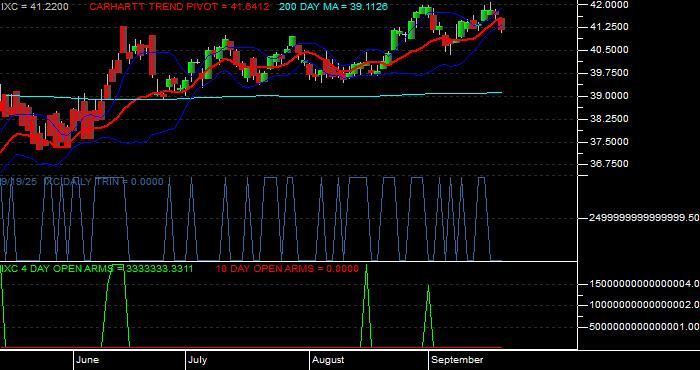Click the latest red candlestick at the chart's right end
Viewport: 700px width, 370px height.
tap(502, 25)
